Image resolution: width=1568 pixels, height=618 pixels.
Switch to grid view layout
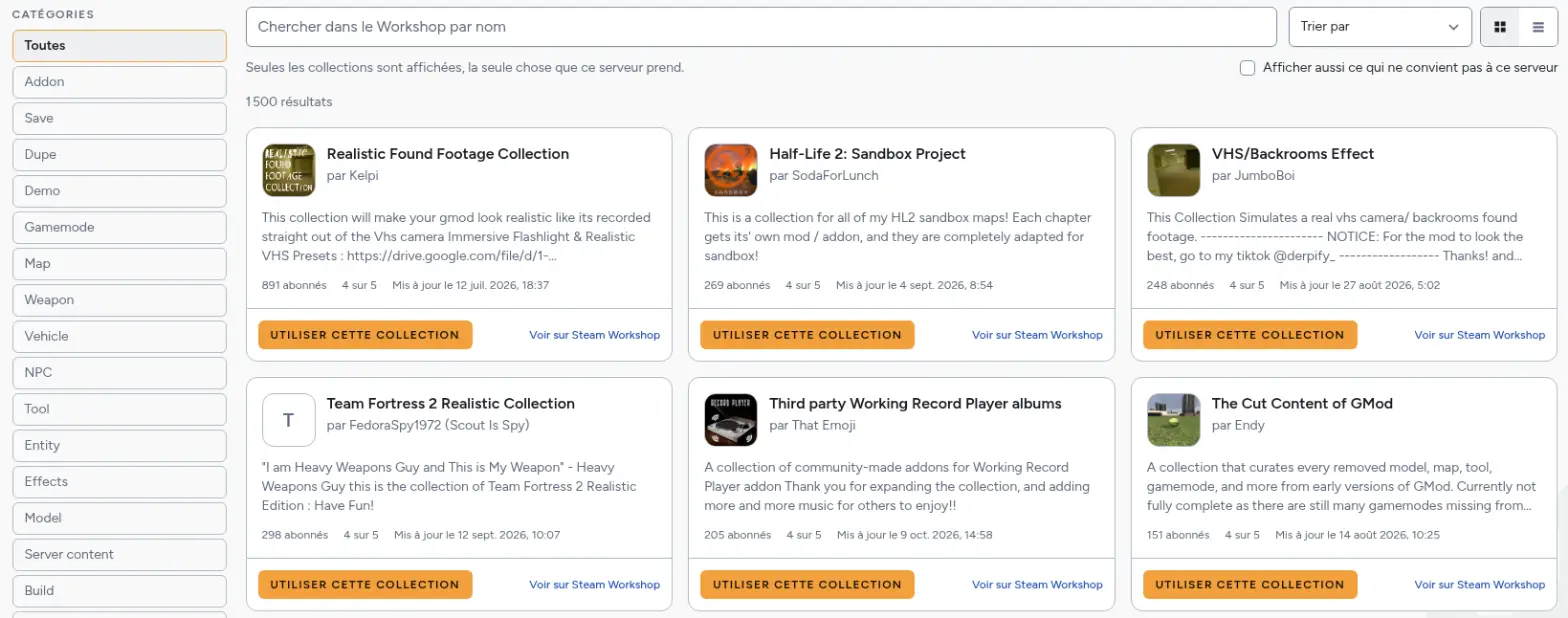pyautogui.click(x=1499, y=27)
